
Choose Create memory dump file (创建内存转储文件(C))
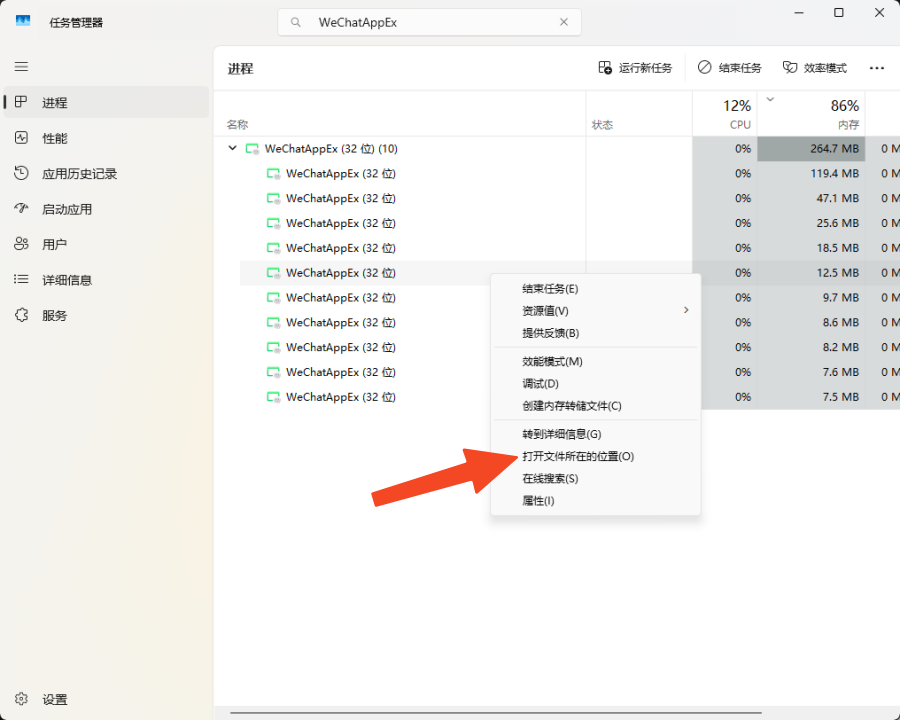(x=596, y=406)
